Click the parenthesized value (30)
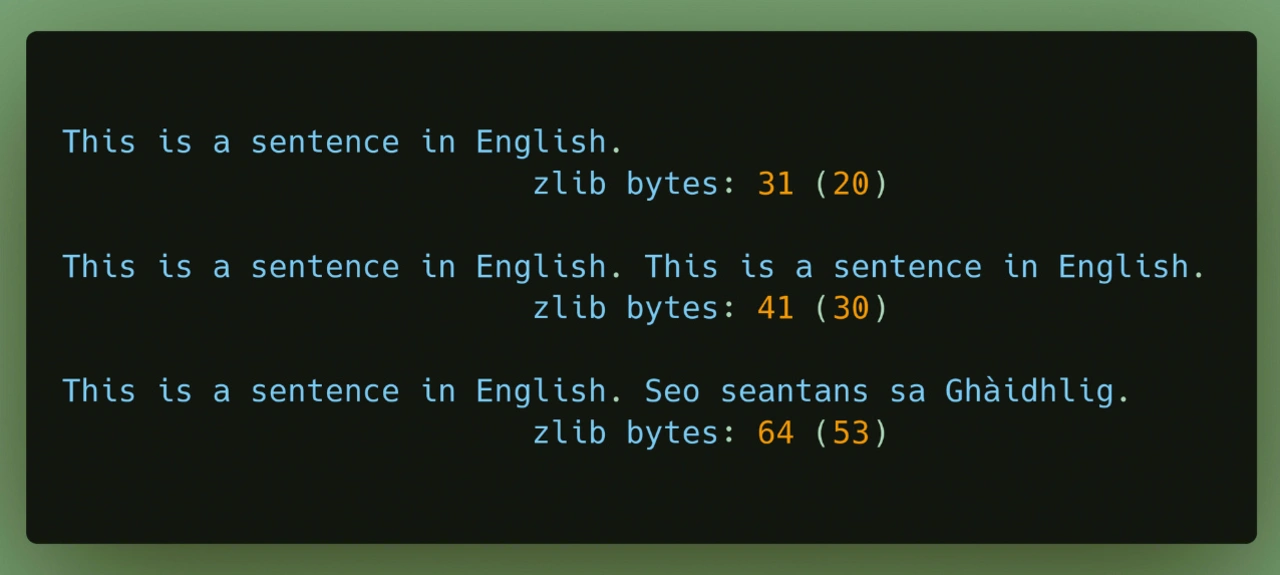The image size is (1280, 575). coord(850,309)
